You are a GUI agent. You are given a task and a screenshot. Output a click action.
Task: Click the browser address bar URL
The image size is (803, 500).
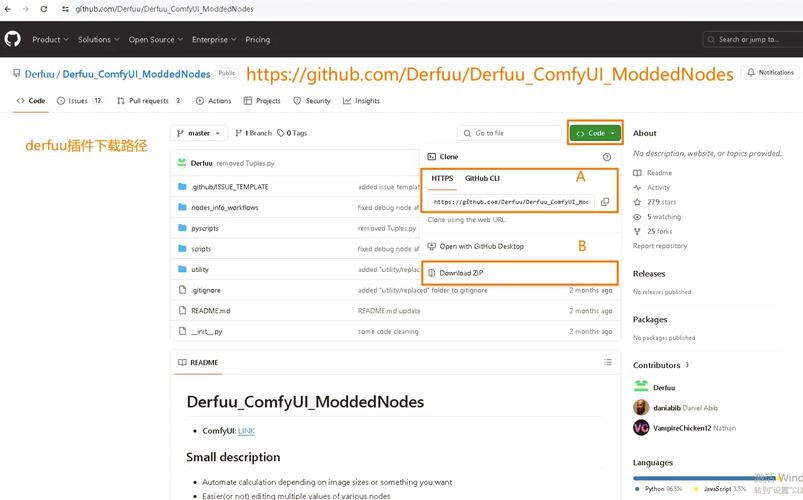(x=164, y=9)
